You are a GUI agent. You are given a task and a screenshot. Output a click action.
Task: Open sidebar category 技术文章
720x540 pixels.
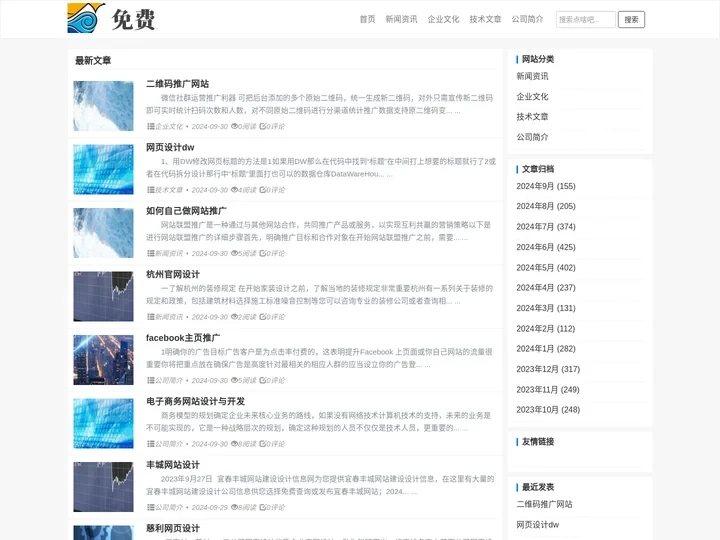(x=532, y=117)
